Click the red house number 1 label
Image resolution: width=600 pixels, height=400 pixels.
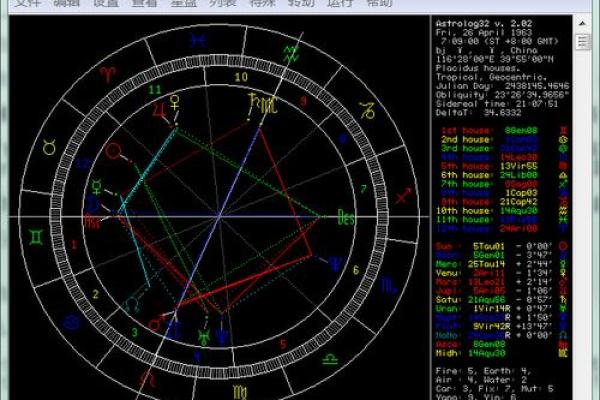(x=74, y=244)
